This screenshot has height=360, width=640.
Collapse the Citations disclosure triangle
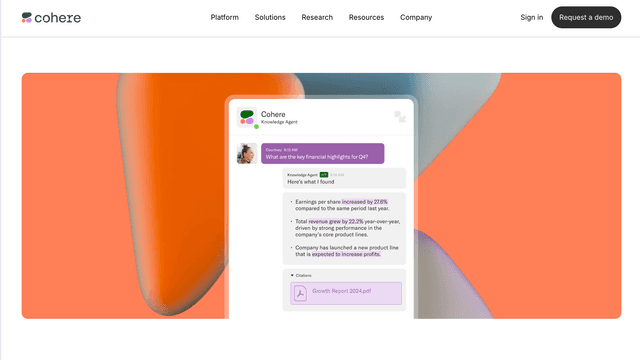click(292, 276)
